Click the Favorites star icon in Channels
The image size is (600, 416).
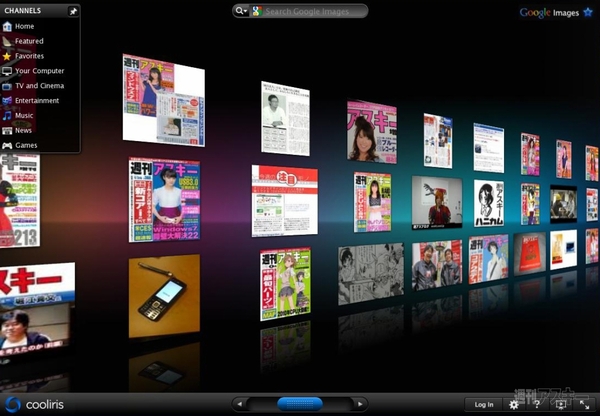[7, 56]
